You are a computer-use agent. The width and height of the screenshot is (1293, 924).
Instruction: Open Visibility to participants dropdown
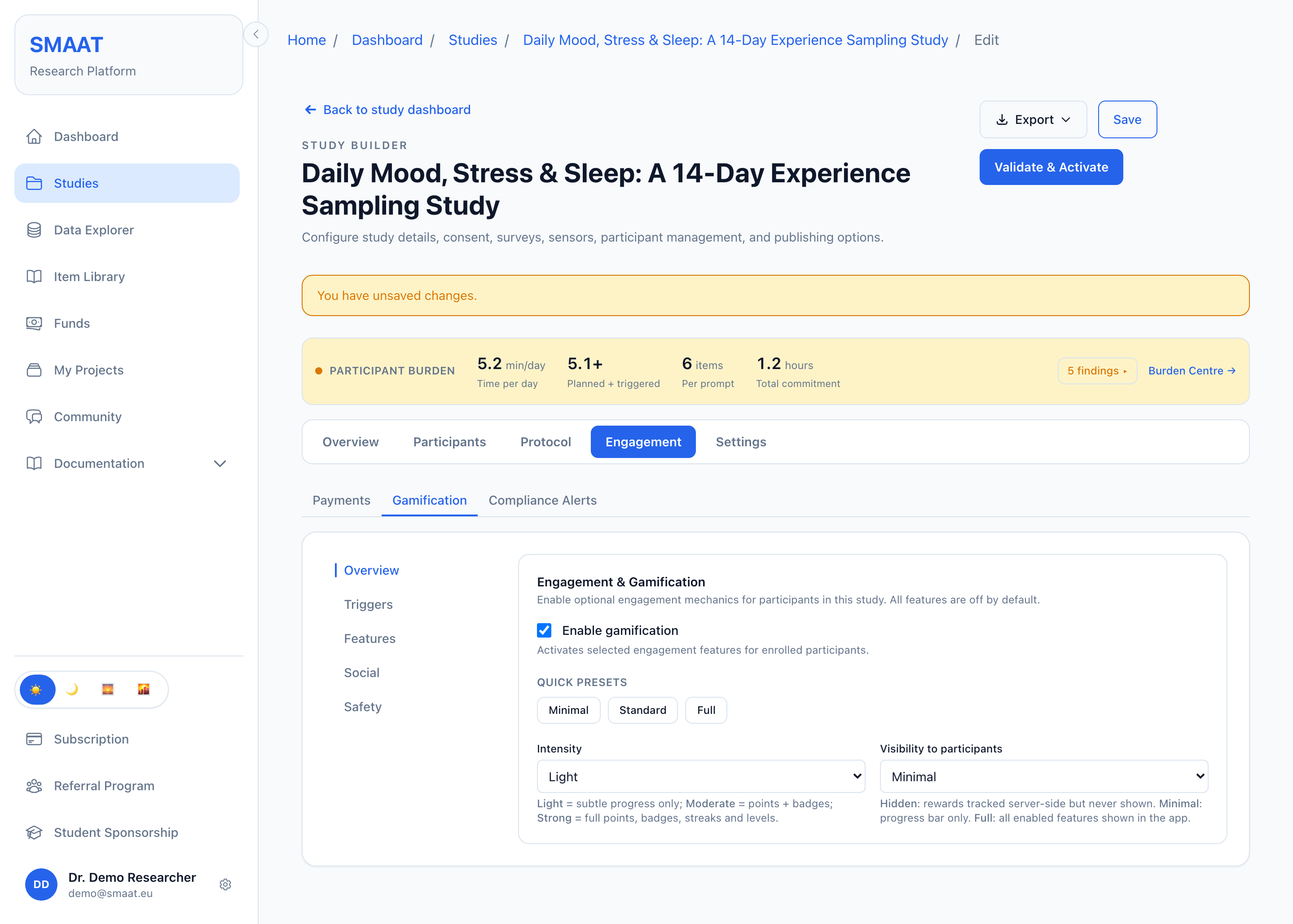1043,776
